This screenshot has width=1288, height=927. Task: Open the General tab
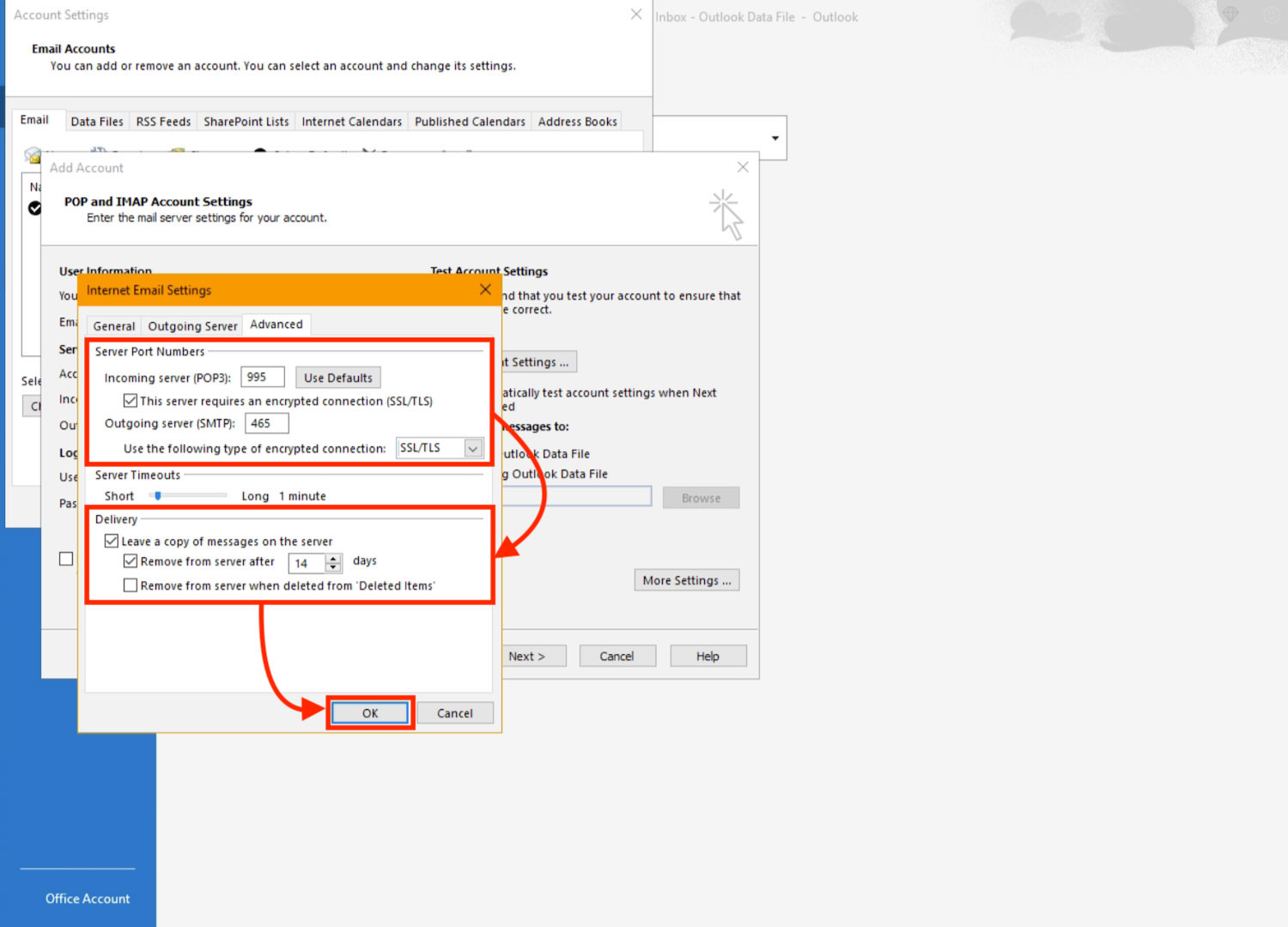[114, 326]
